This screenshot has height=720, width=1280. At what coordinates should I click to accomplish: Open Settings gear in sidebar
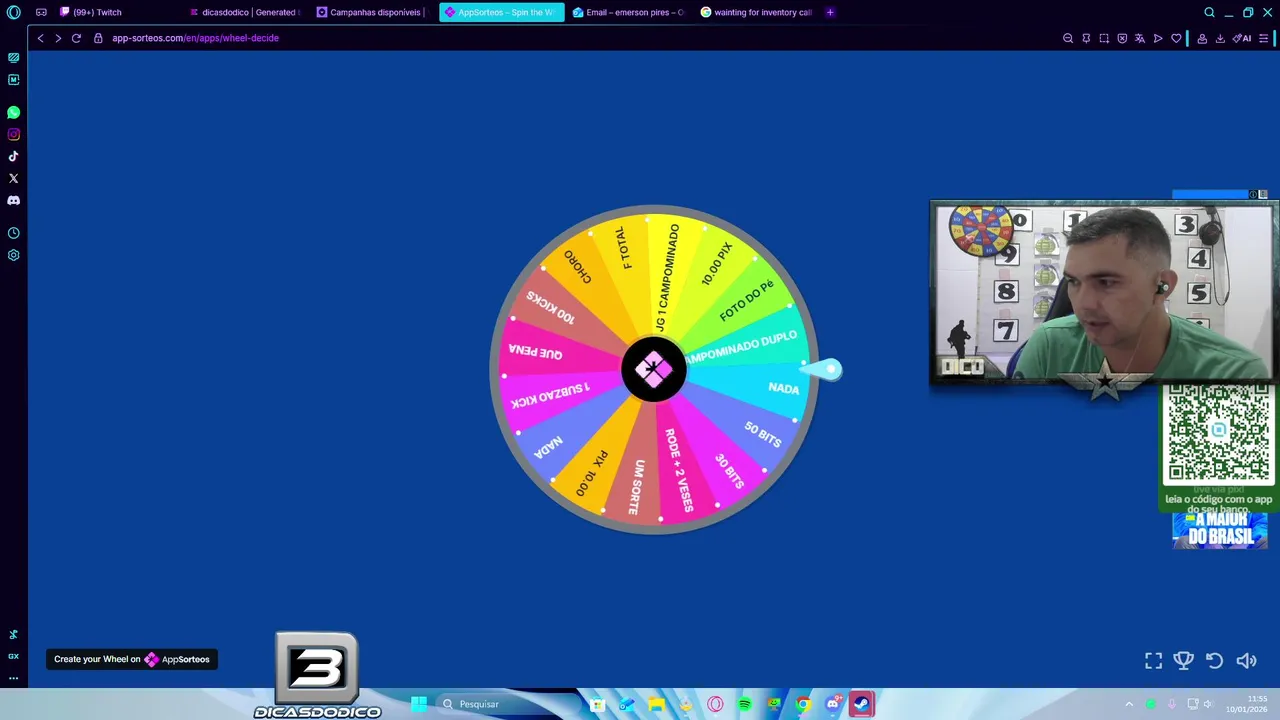[14, 255]
